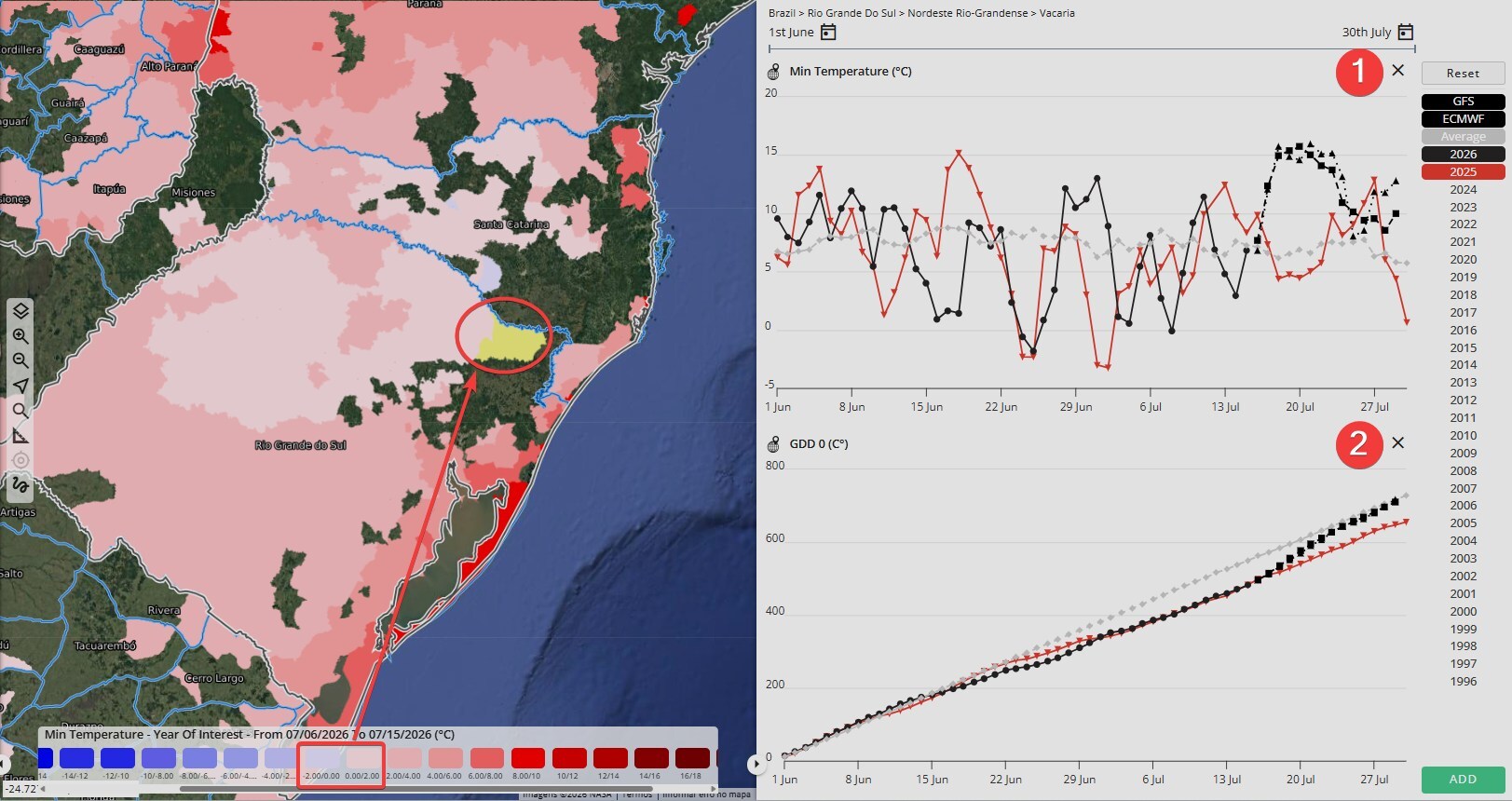Toggle the ECMWF forecast series
The width and height of the screenshot is (1512, 801).
tap(1463, 119)
